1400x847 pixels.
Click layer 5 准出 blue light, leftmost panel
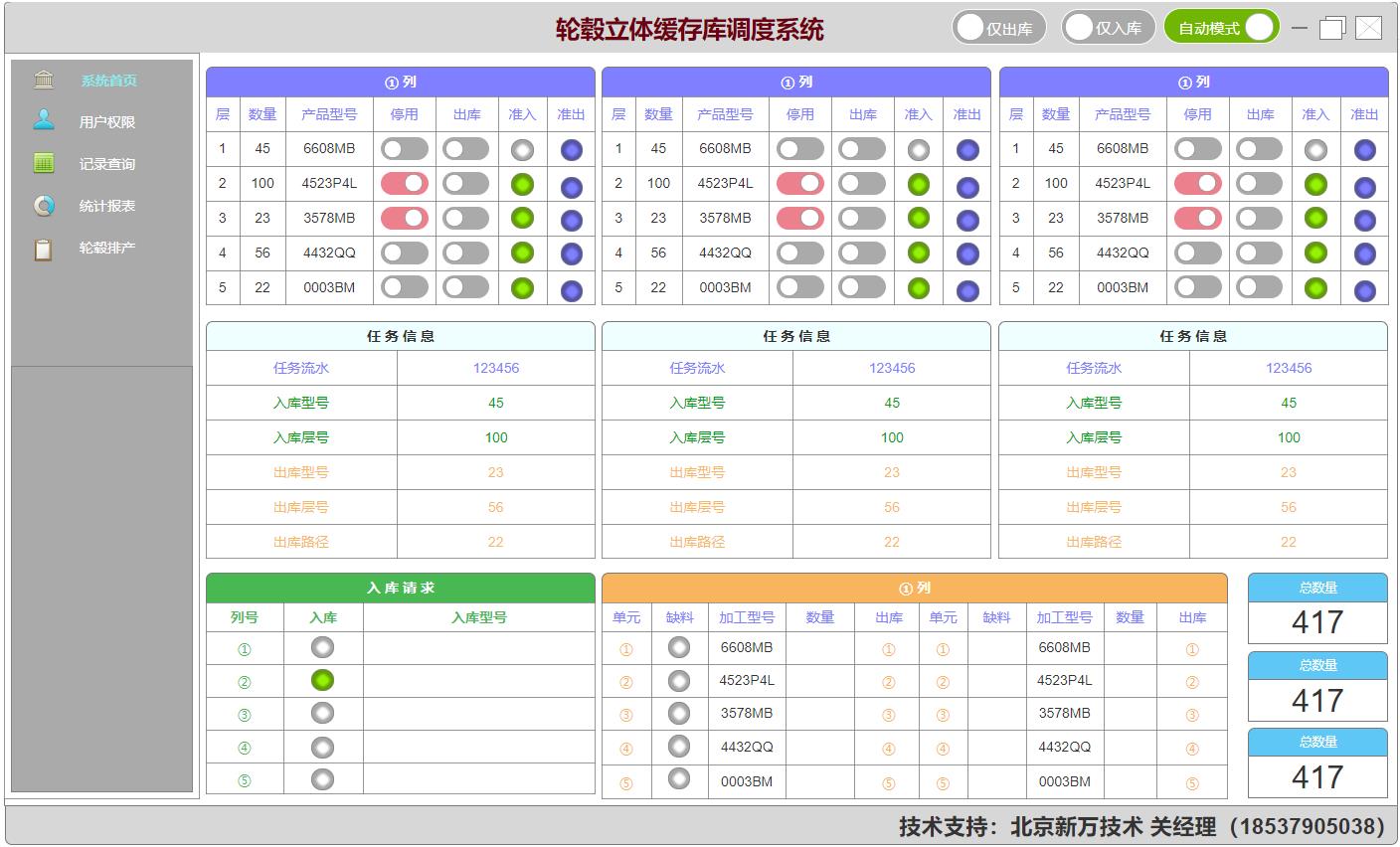click(x=571, y=290)
